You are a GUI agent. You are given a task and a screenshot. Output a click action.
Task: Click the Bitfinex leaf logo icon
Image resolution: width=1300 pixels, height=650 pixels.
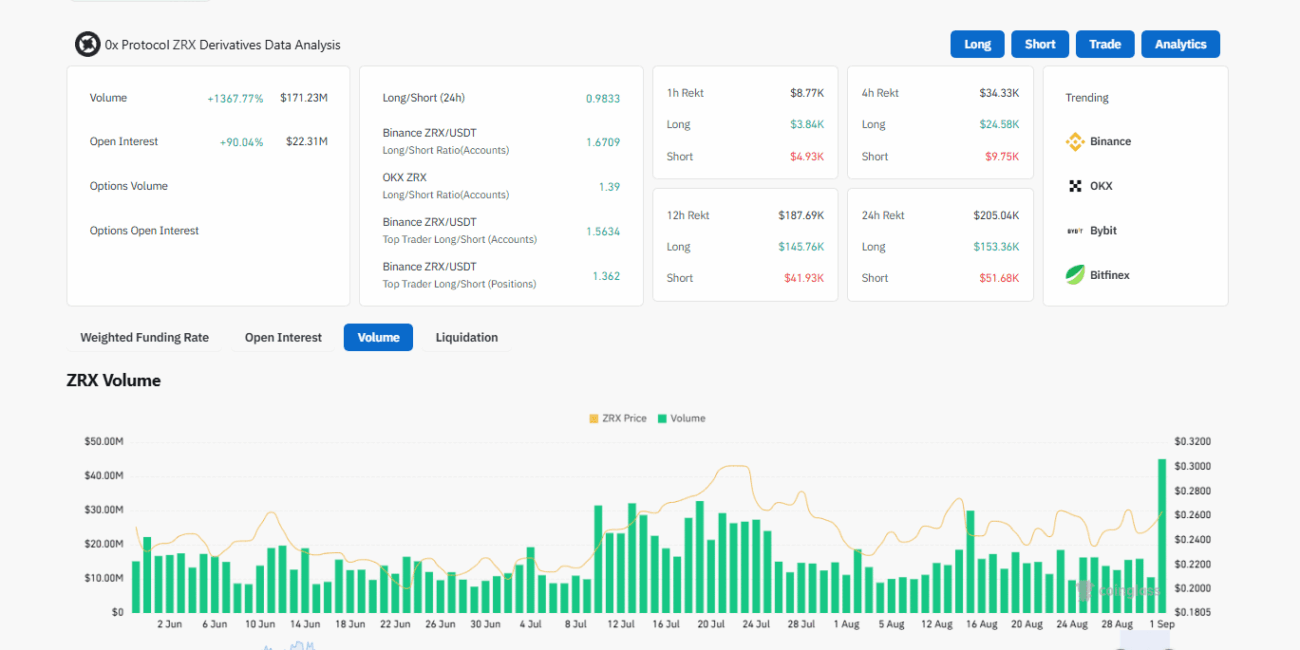[x=1075, y=275]
